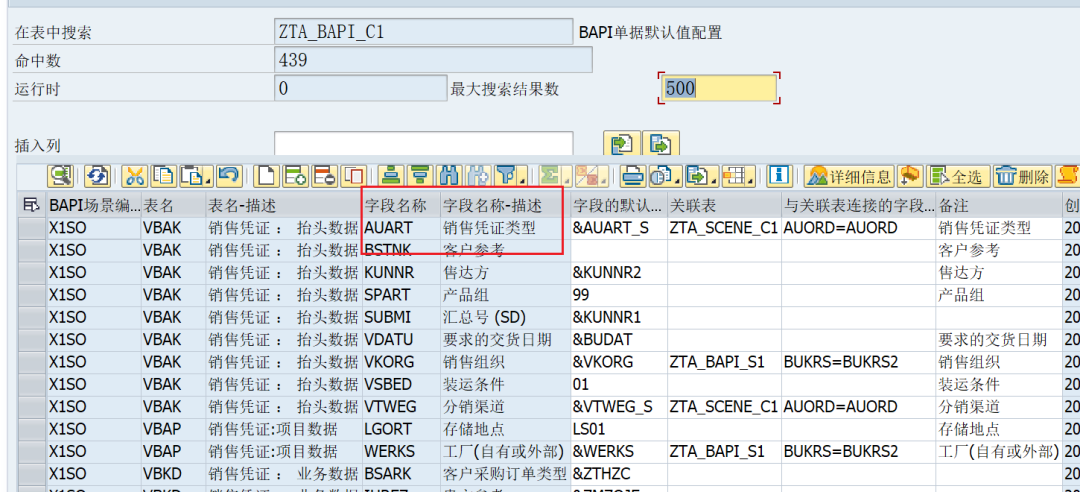
Task: Open Find with the binoculars icon
Action: (448, 176)
